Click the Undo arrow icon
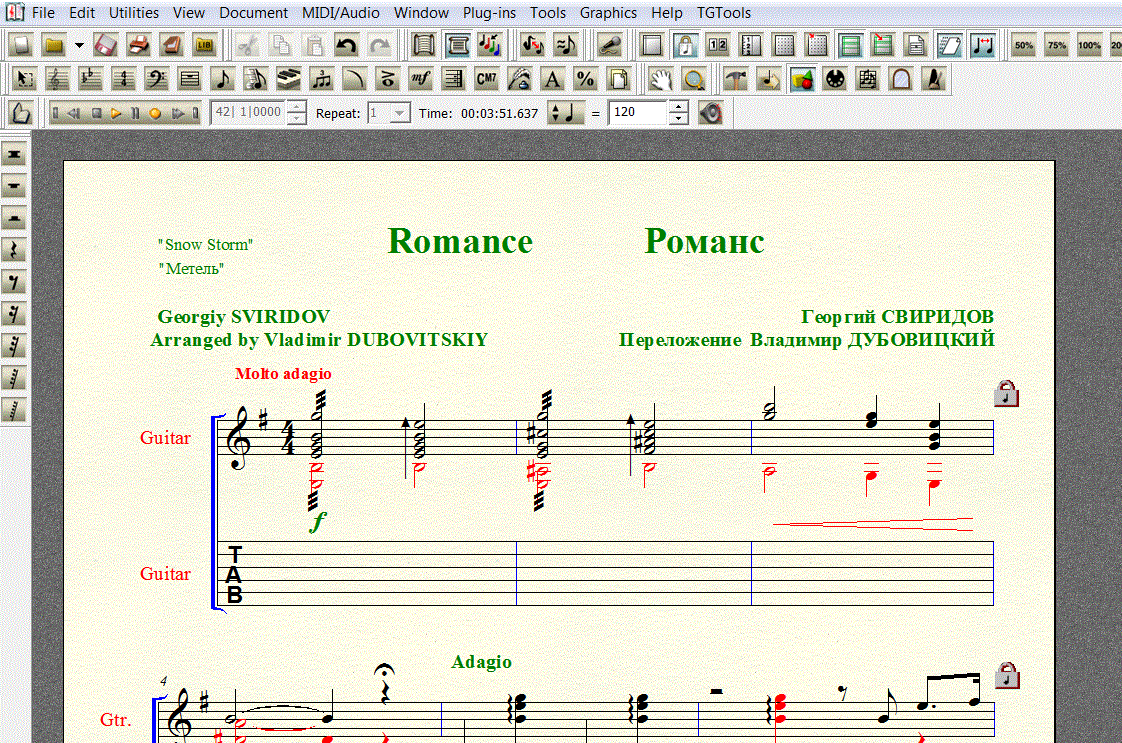 pyautogui.click(x=346, y=46)
